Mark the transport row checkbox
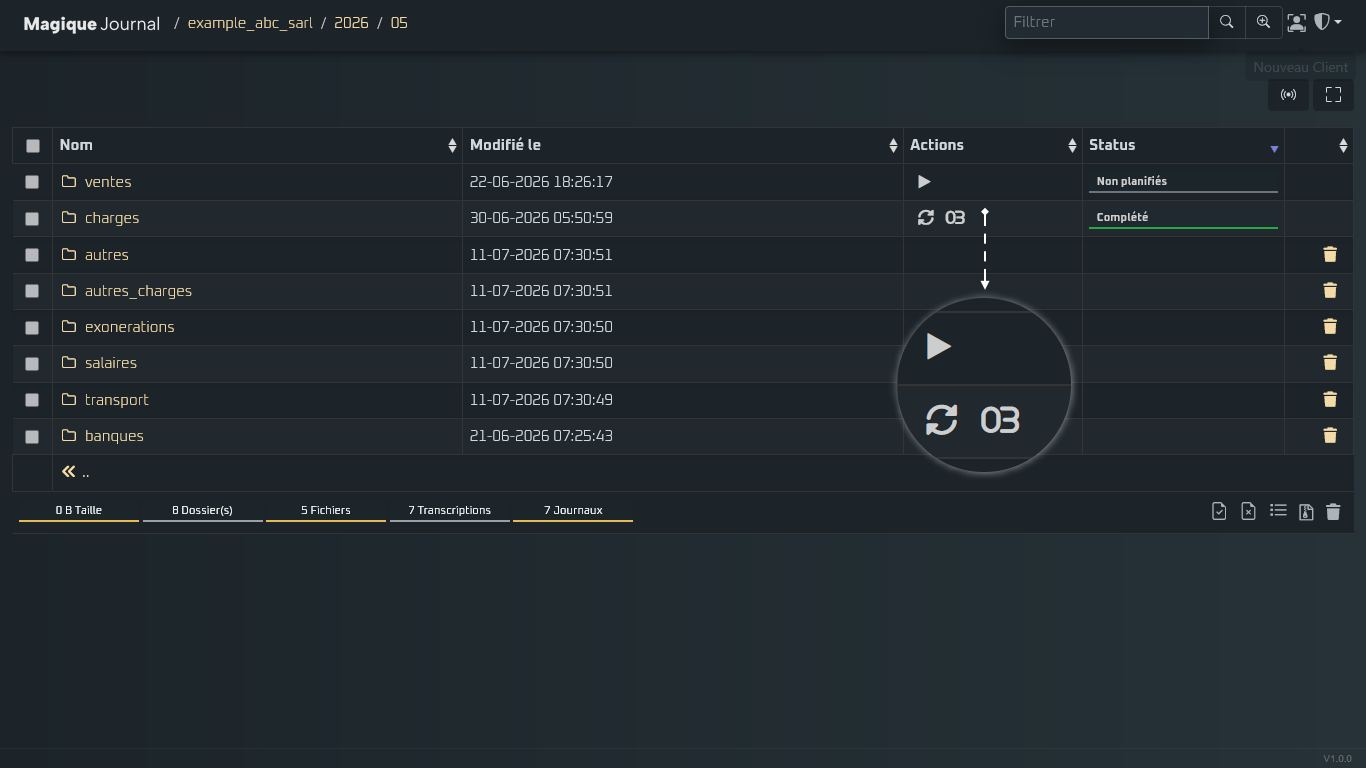Viewport: 1366px width, 768px height. pos(32,400)
